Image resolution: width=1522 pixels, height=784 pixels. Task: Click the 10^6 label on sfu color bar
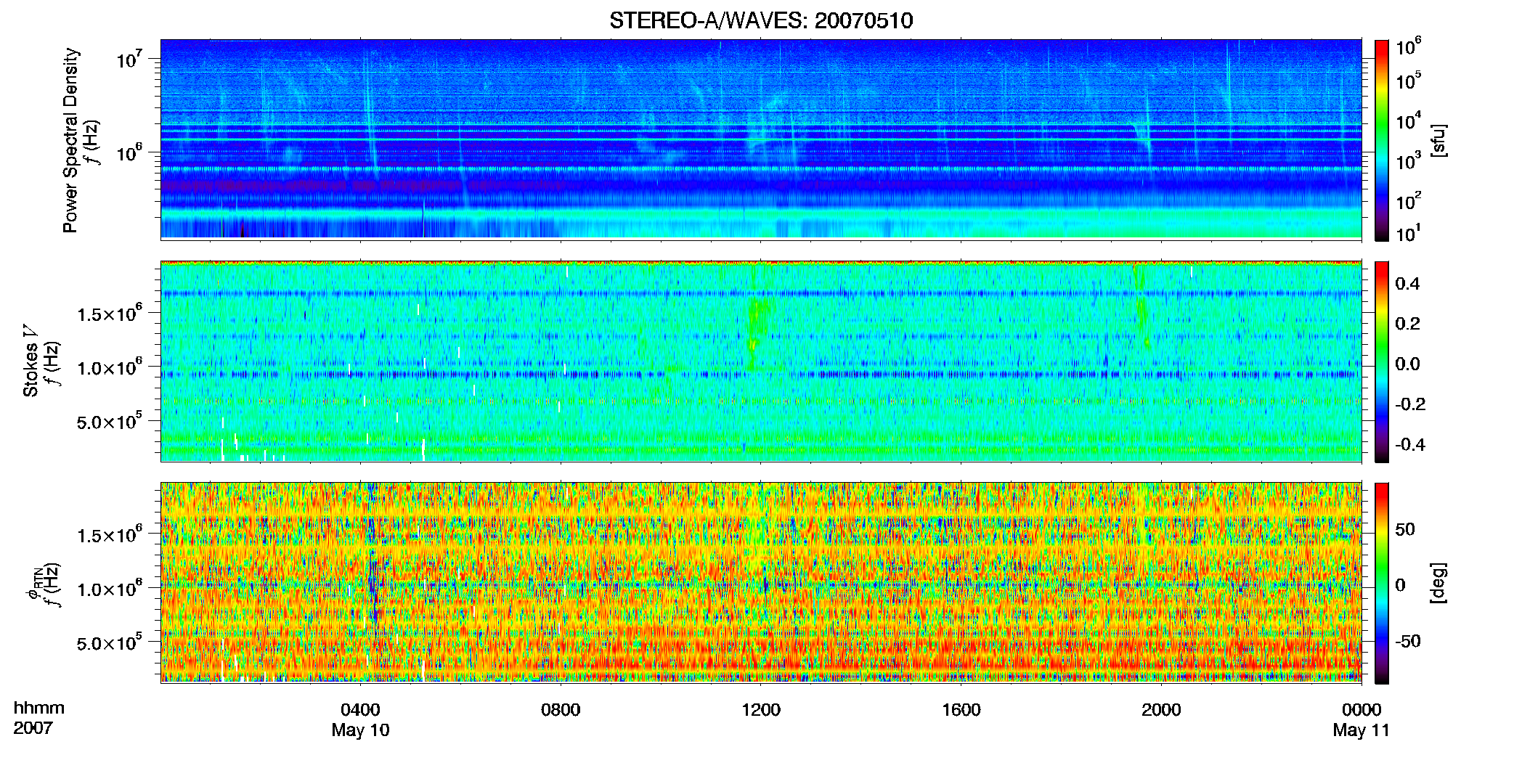point(1408,46)
